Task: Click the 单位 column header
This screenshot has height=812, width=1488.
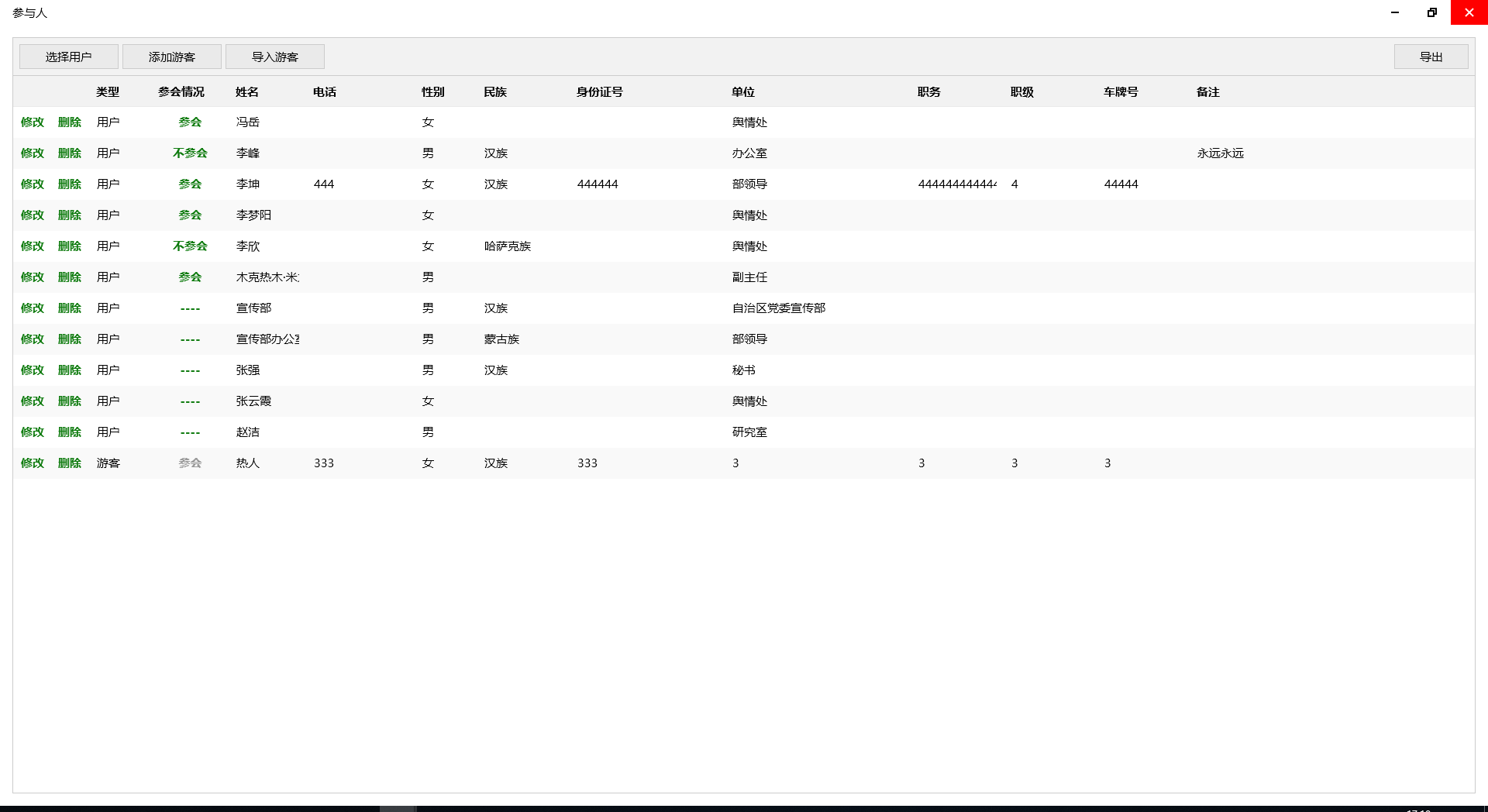Action: point(742,92)
